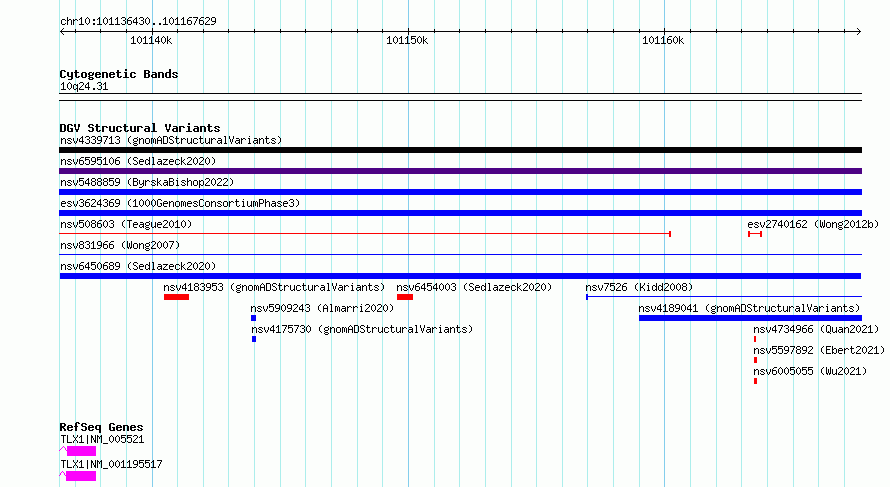Open nsv4175730 (gnomADStructuralVariants) label

pos(362,329)
